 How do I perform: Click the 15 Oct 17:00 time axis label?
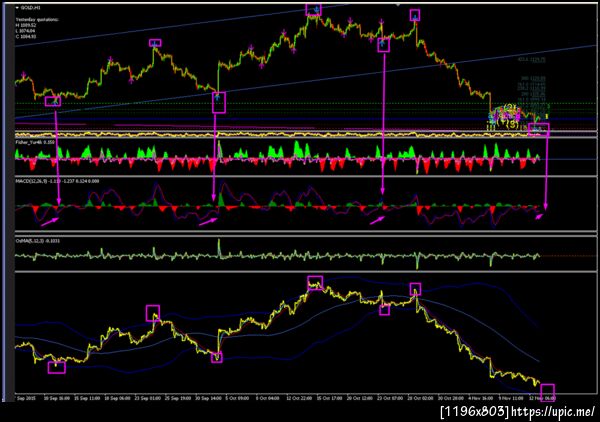[329, 398]
